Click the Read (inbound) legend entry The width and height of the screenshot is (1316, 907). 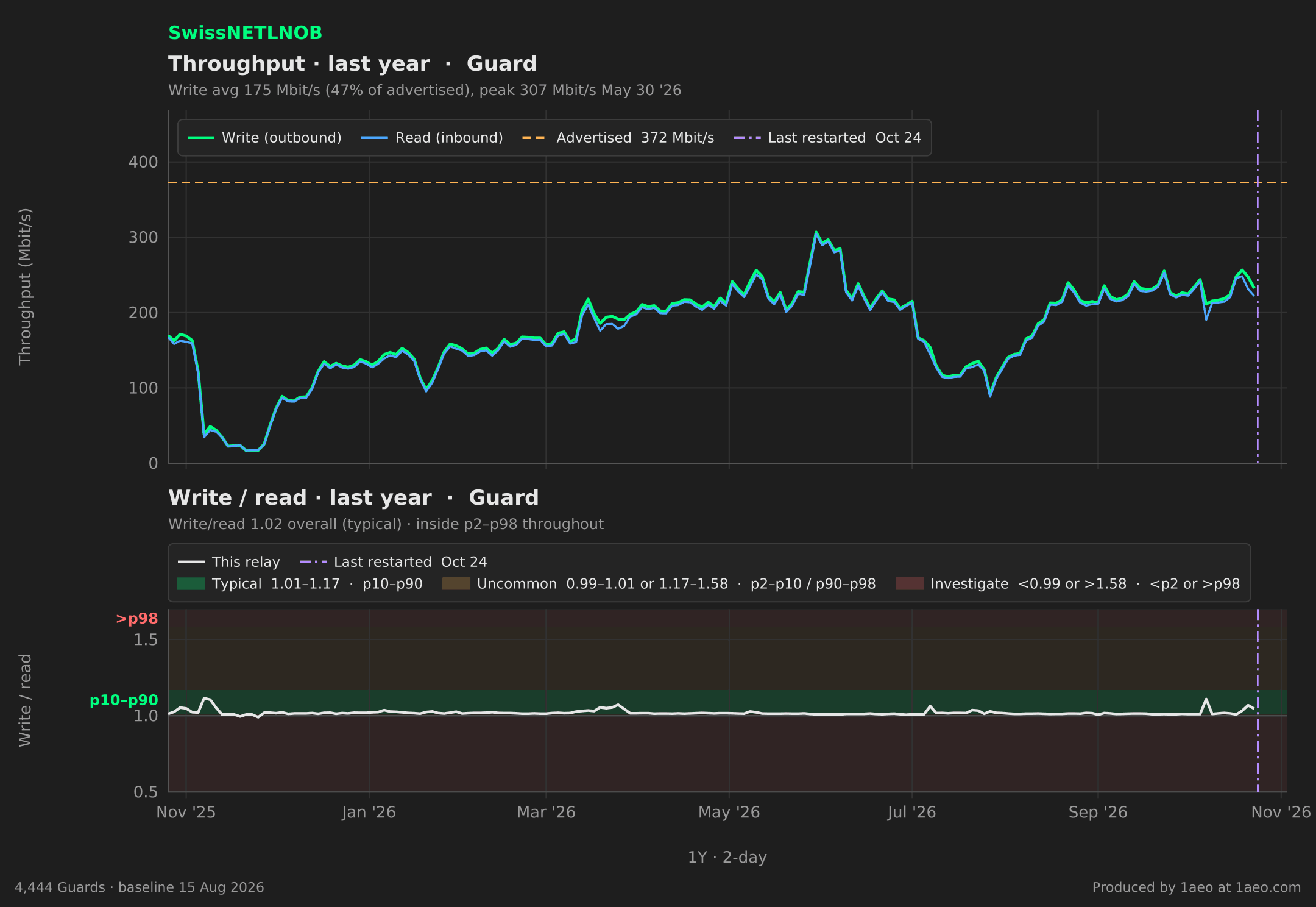(x=432, y=138)
